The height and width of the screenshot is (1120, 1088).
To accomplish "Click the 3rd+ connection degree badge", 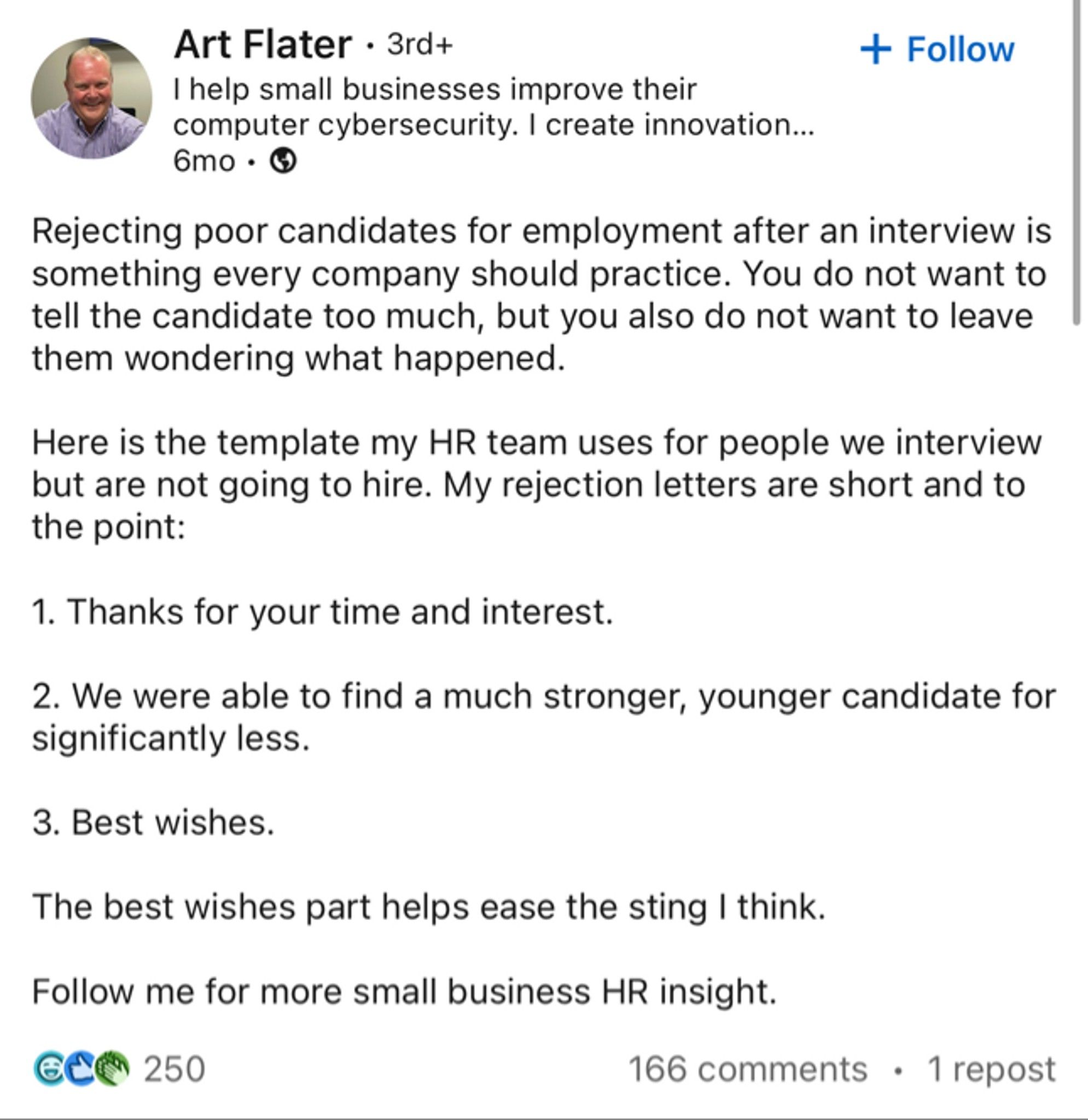I will click(x=420, y=45).
